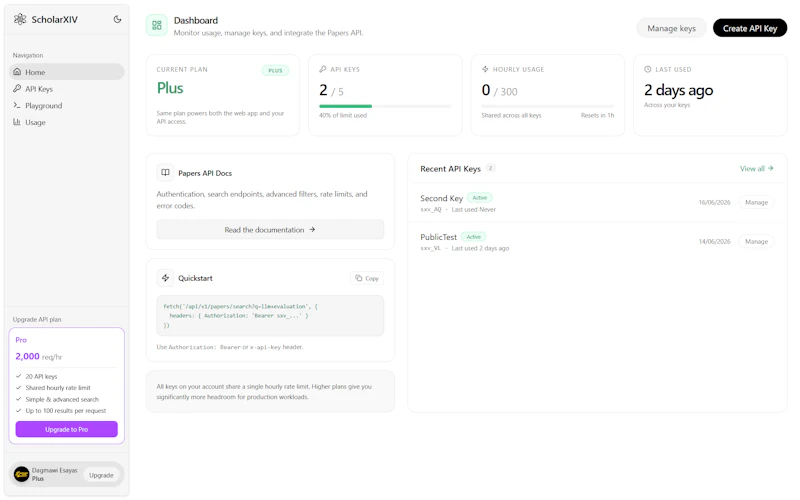Click the ScholarXIV logo icon
The height and width of the screenshot is (500, 800).
tap(20, 19)
